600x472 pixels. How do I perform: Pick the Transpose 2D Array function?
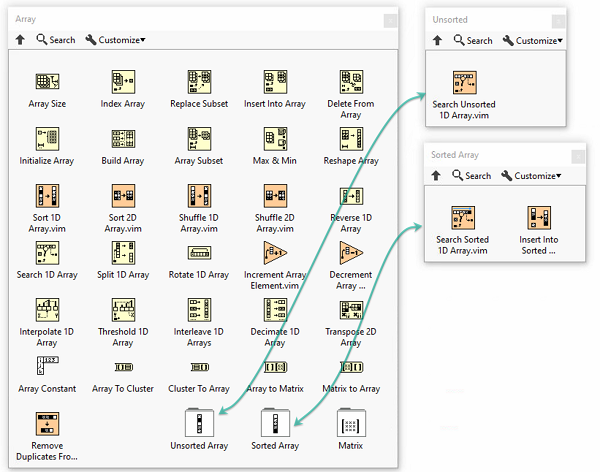point(351,310)
